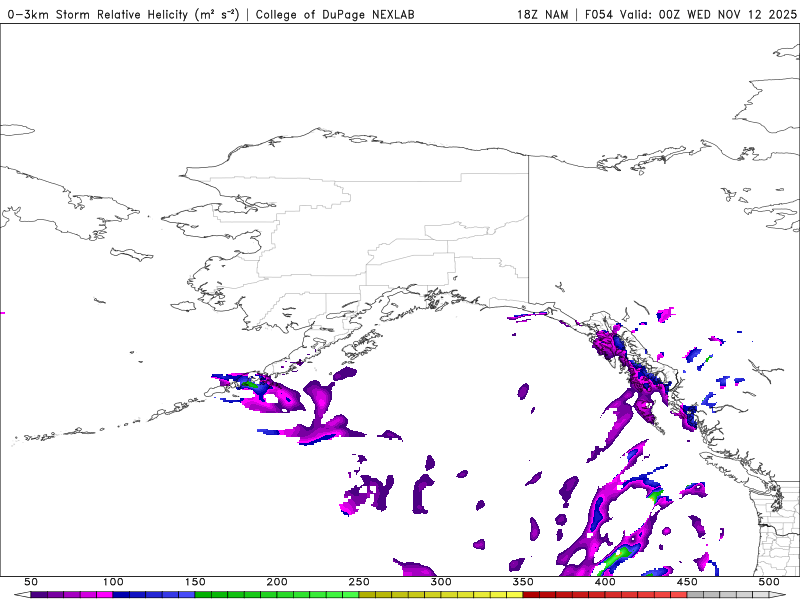Click the '250' value on the color scale

359,582
